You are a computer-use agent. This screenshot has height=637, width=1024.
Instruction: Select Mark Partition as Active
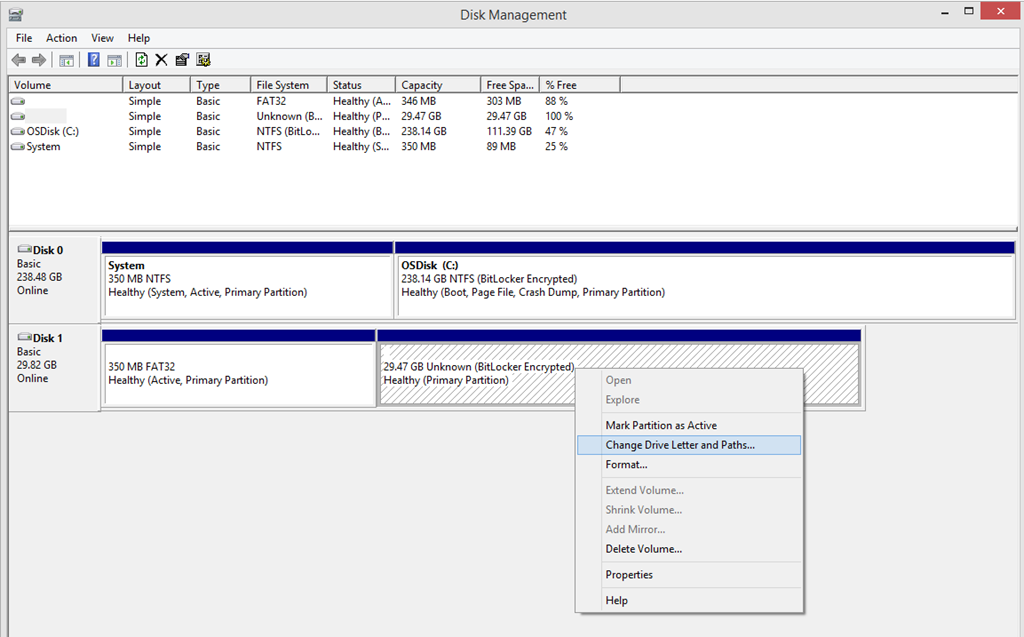click(660, 425)
